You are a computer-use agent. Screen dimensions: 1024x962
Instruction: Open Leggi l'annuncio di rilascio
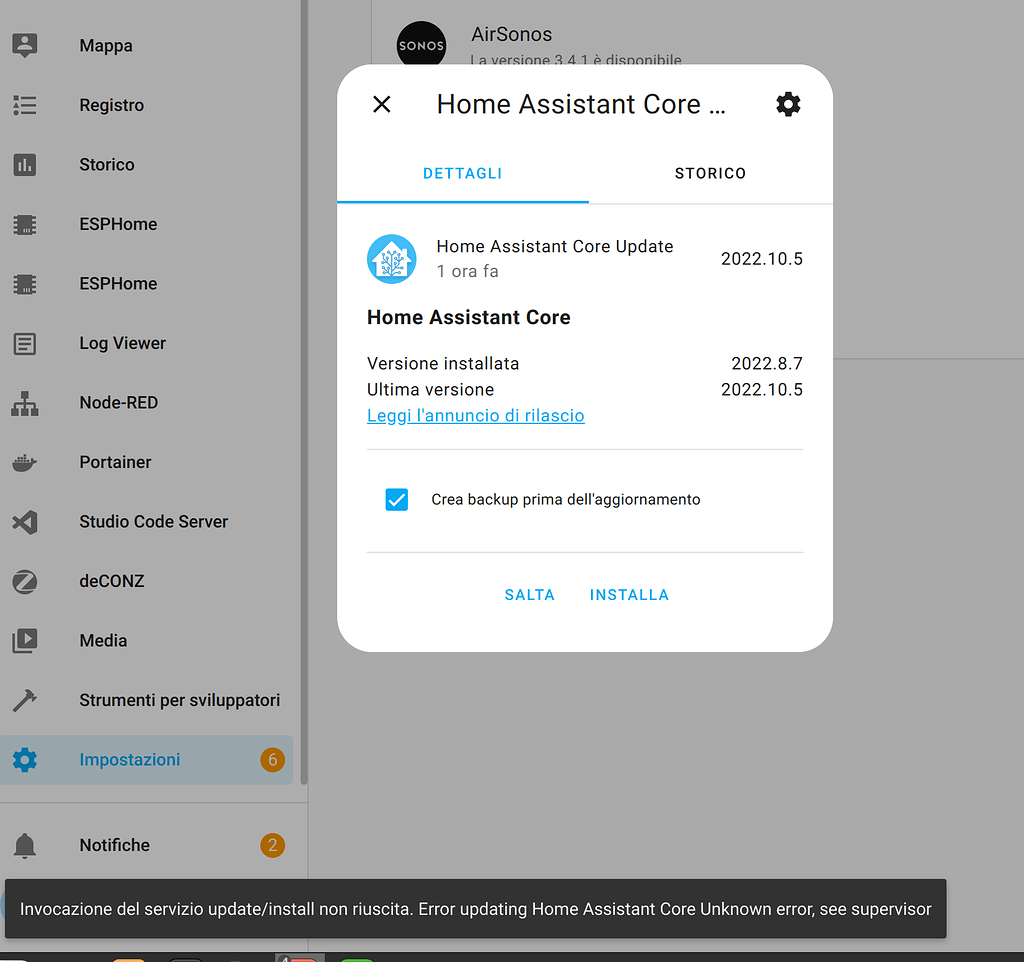pos(475,415)
